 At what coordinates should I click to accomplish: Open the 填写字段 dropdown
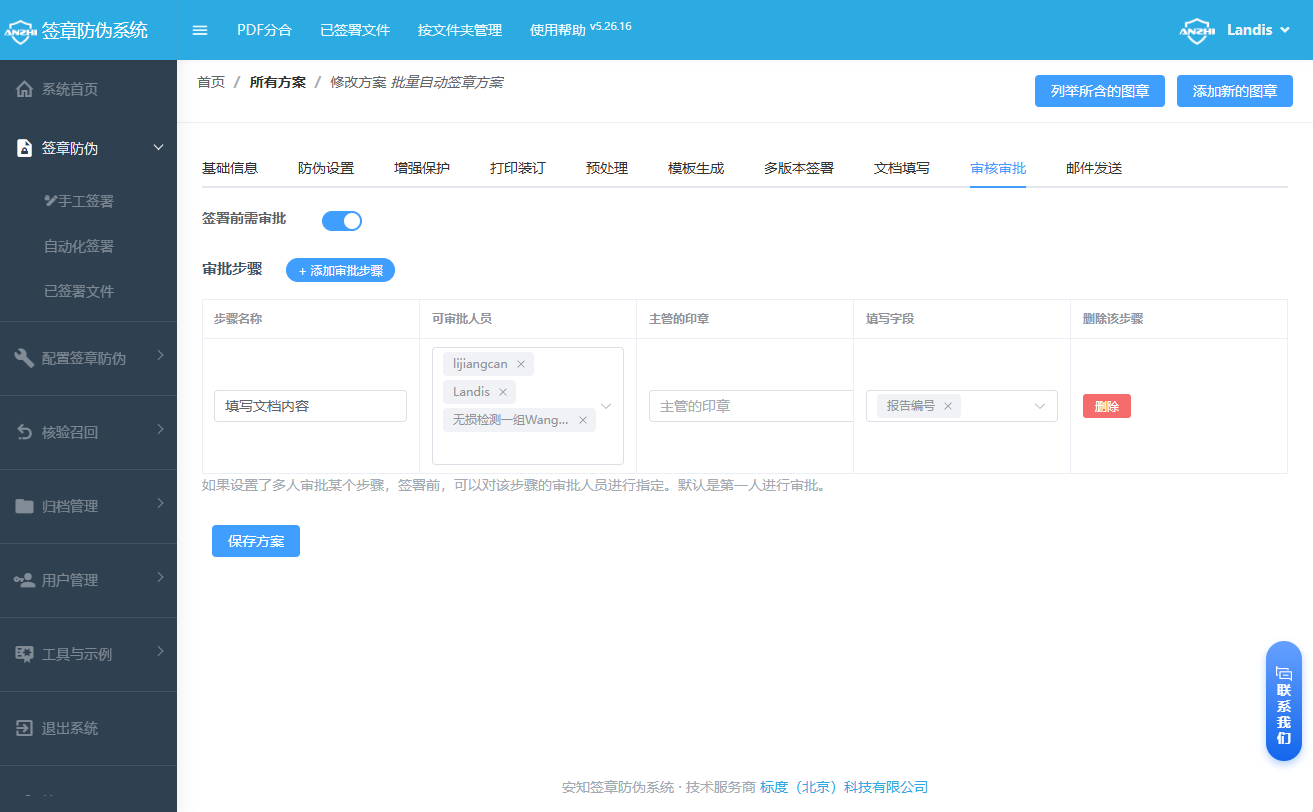coord(1042,406)
